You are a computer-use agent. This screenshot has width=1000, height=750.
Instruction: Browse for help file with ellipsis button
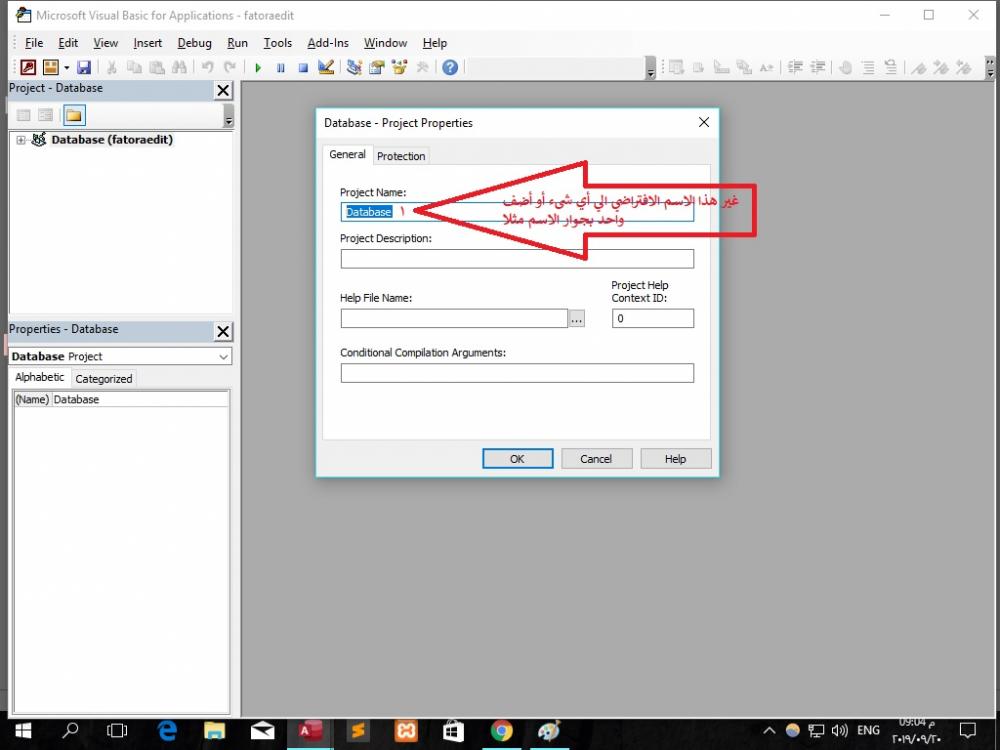click(x=577, y=318)
